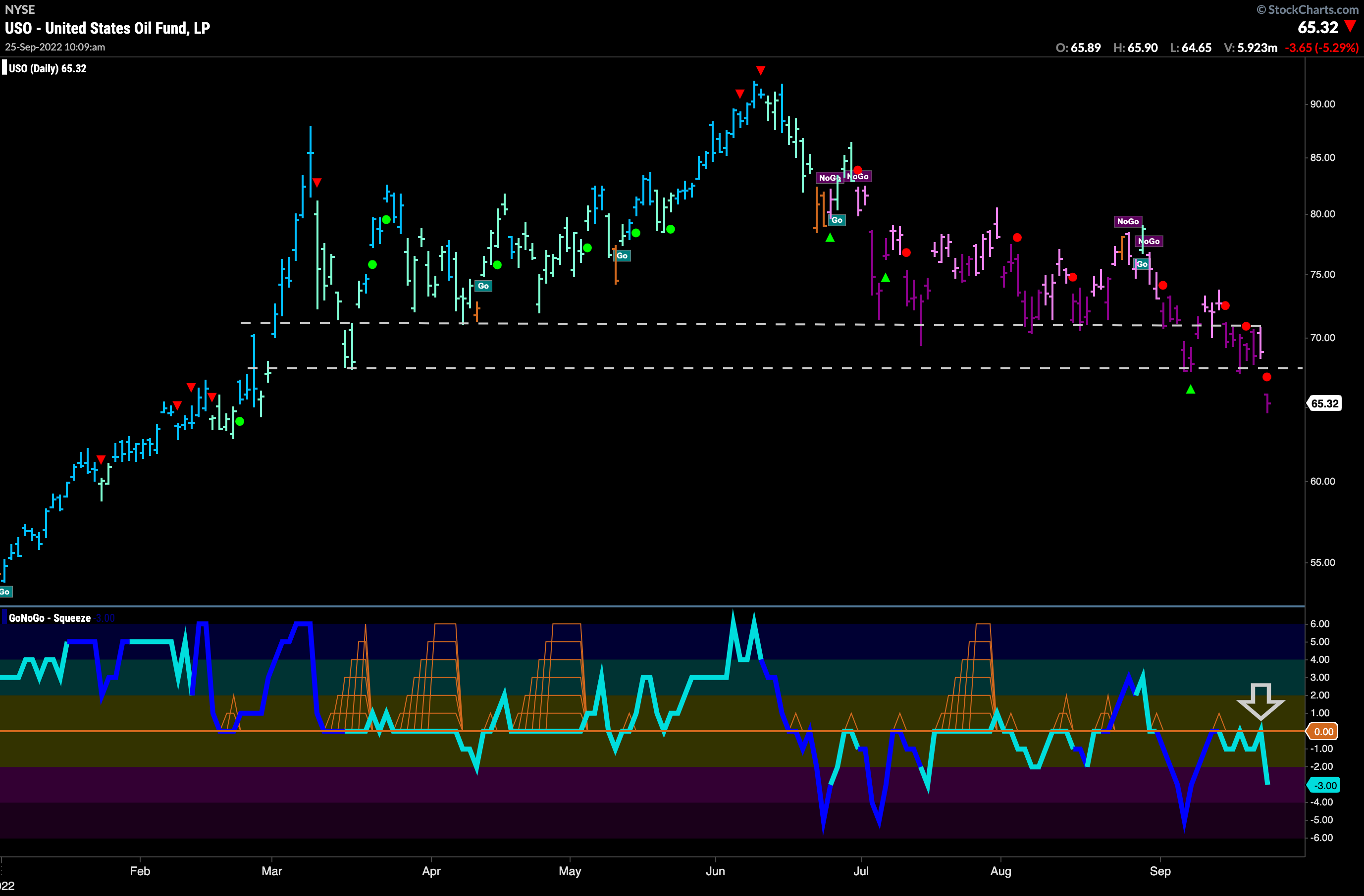The image size is (1364, 896).
Task: Click the Go label in mid-May below orange bar
Action: tap(622, 255)
